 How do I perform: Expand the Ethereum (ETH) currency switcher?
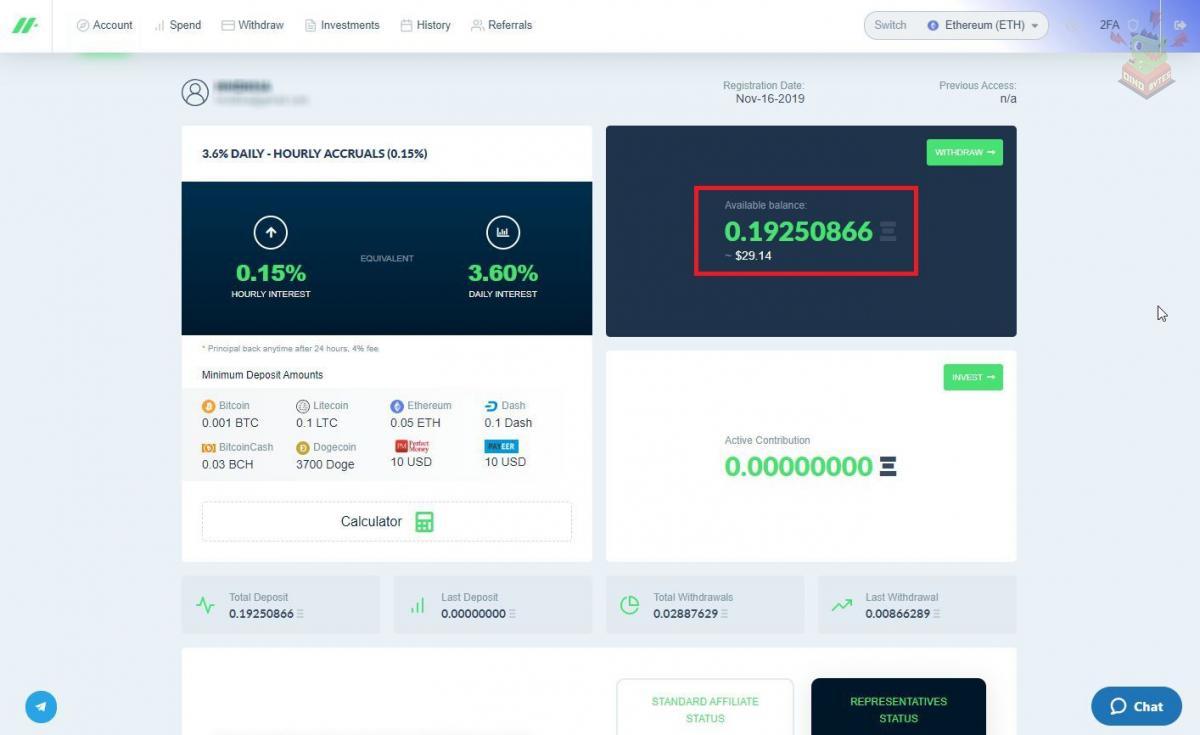[984, 25]
